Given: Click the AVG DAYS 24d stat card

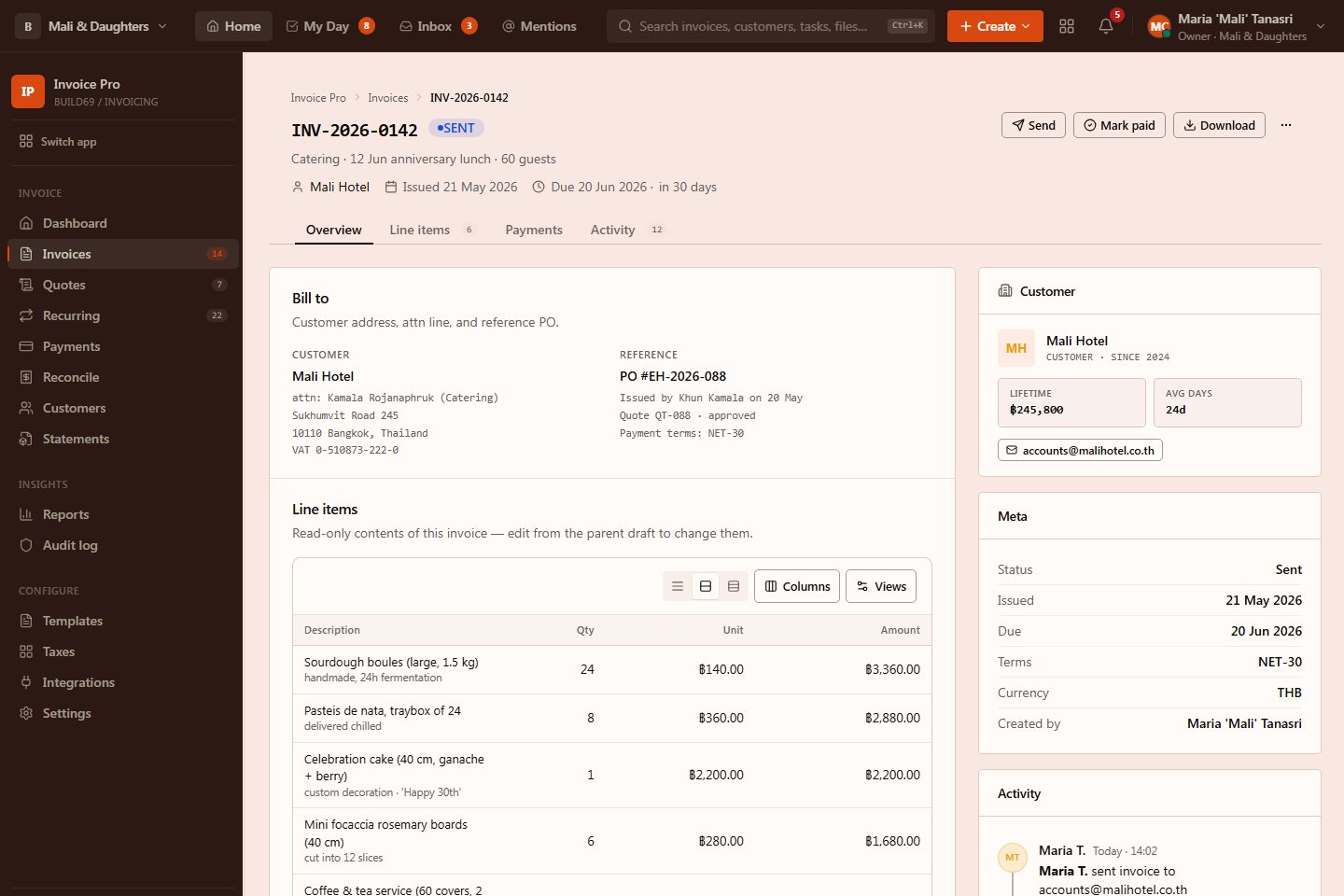Looking at the screenshot, I should pyautogui.click(x=1227, y=402).
